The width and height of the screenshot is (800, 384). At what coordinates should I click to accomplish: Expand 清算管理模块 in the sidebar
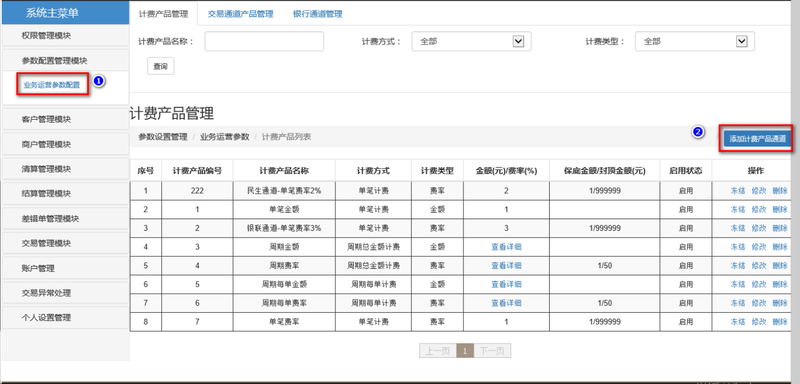[65, 169]
